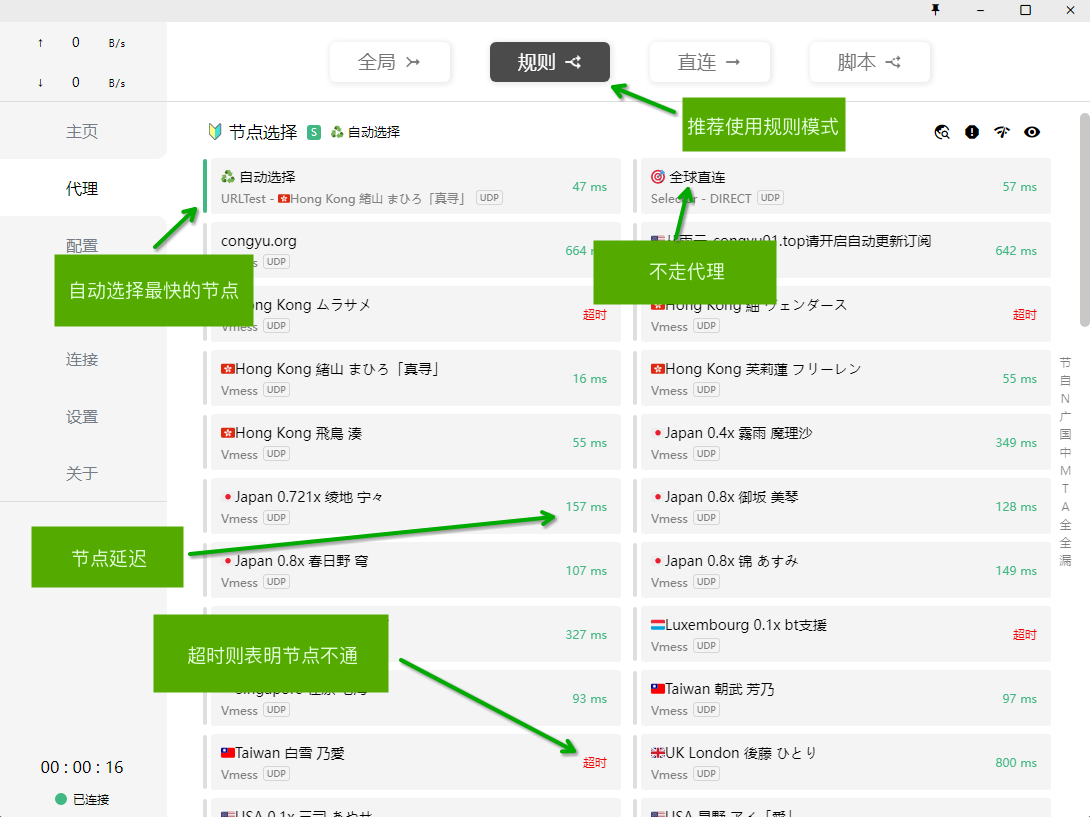This screenshot has height=817, width=1090.
Task: Jump to group 'N' in right index
Action: [x=1065, y=399]
